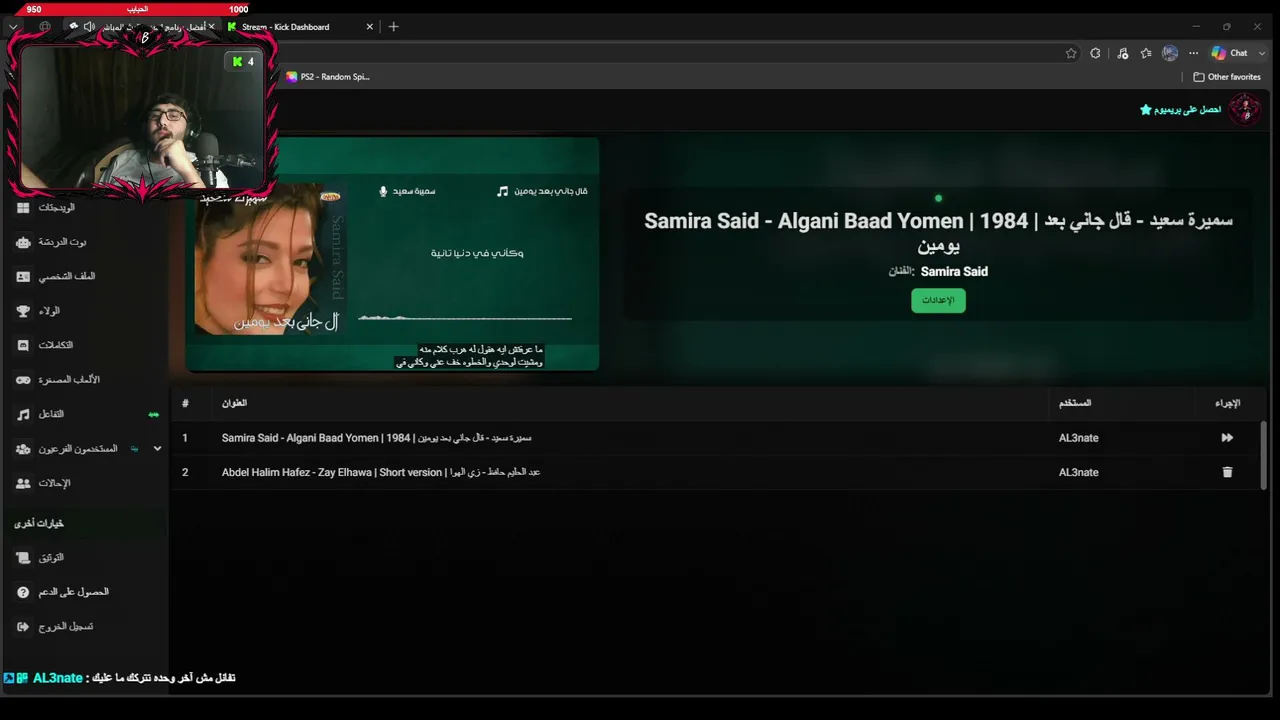Screen dimensions: 1280x720
Task: Click the song progress bar in the player
Action: click(x=465, y=319)
